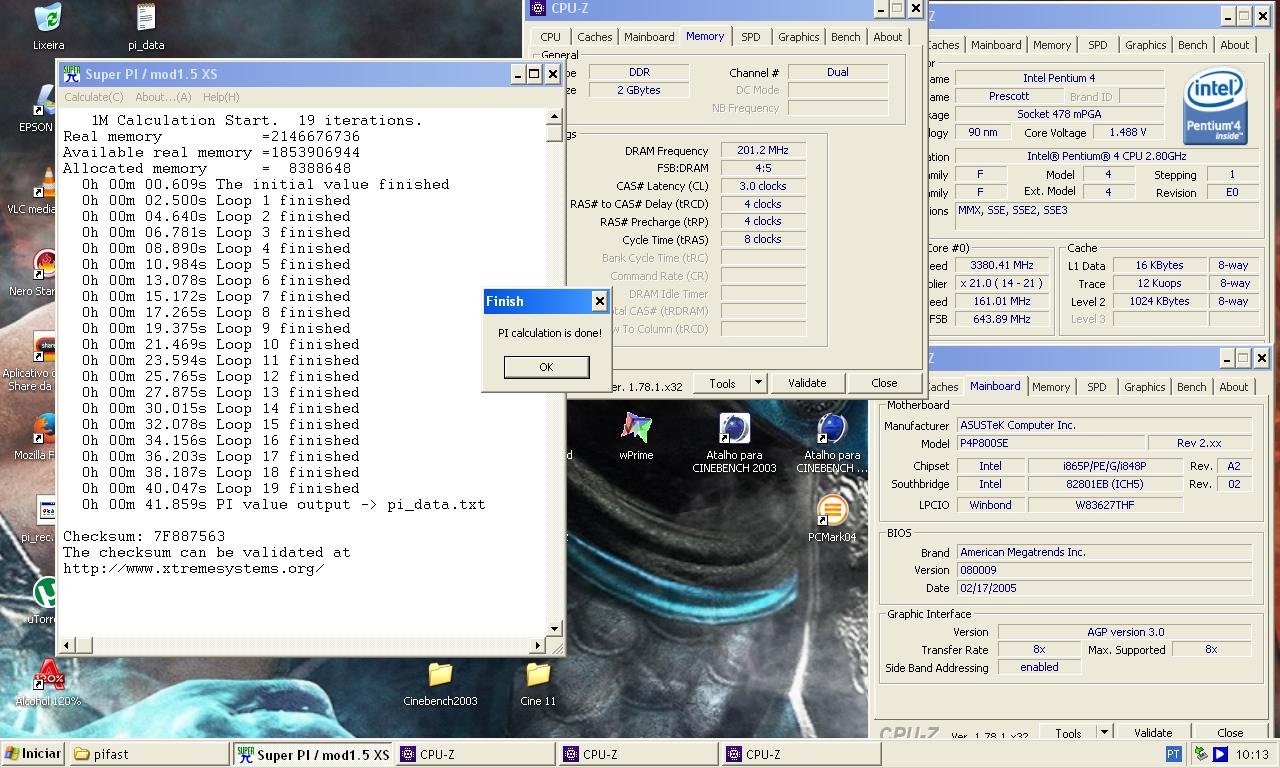Open the Iniciar start menu
Screen dimensions: 1280x768
tap(33, 754)
